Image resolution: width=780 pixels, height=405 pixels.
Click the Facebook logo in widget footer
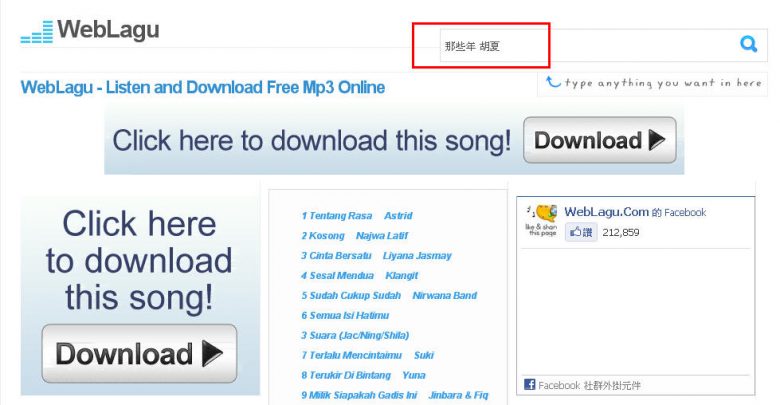tap(530, 385)
